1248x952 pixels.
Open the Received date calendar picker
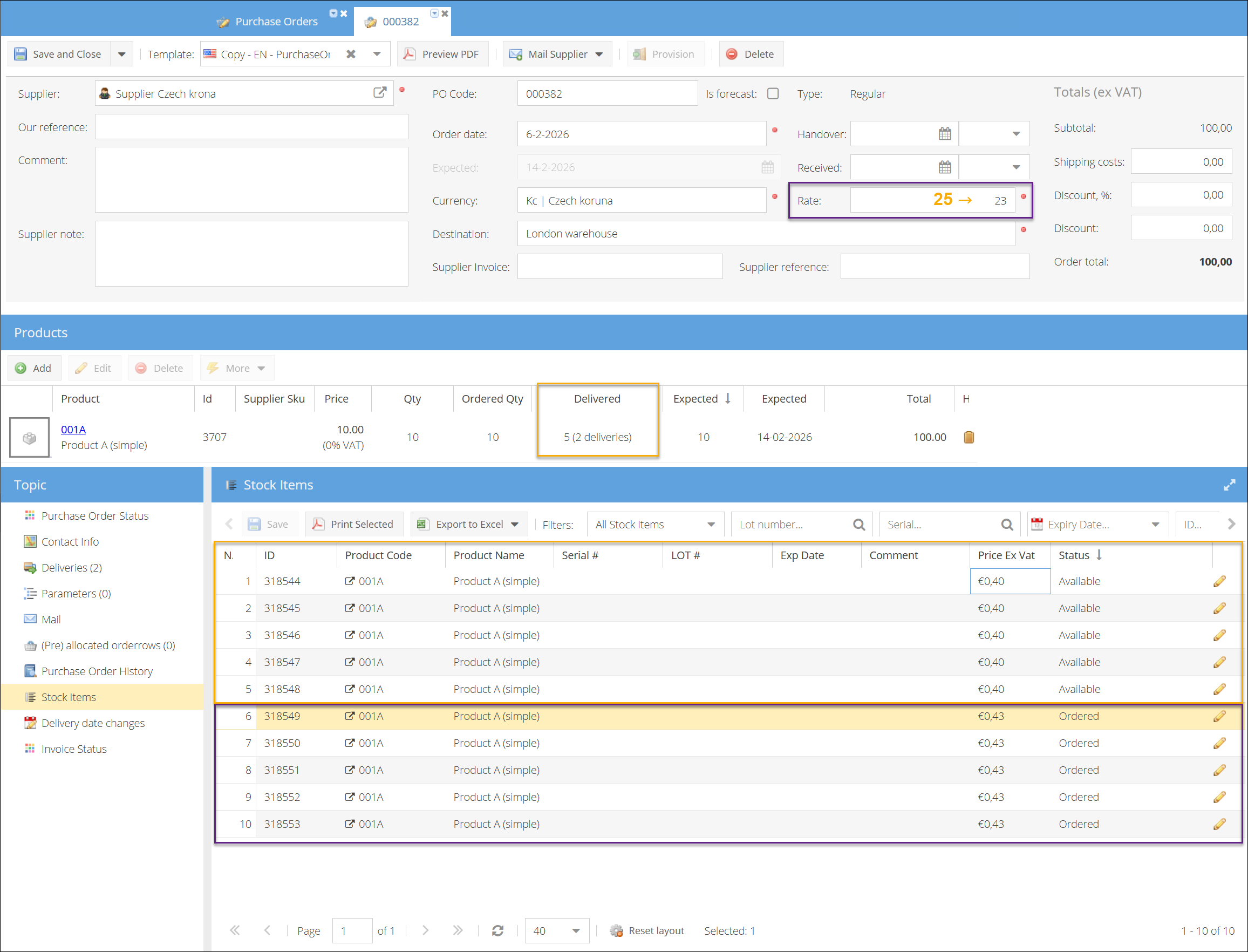click(944, 168)
